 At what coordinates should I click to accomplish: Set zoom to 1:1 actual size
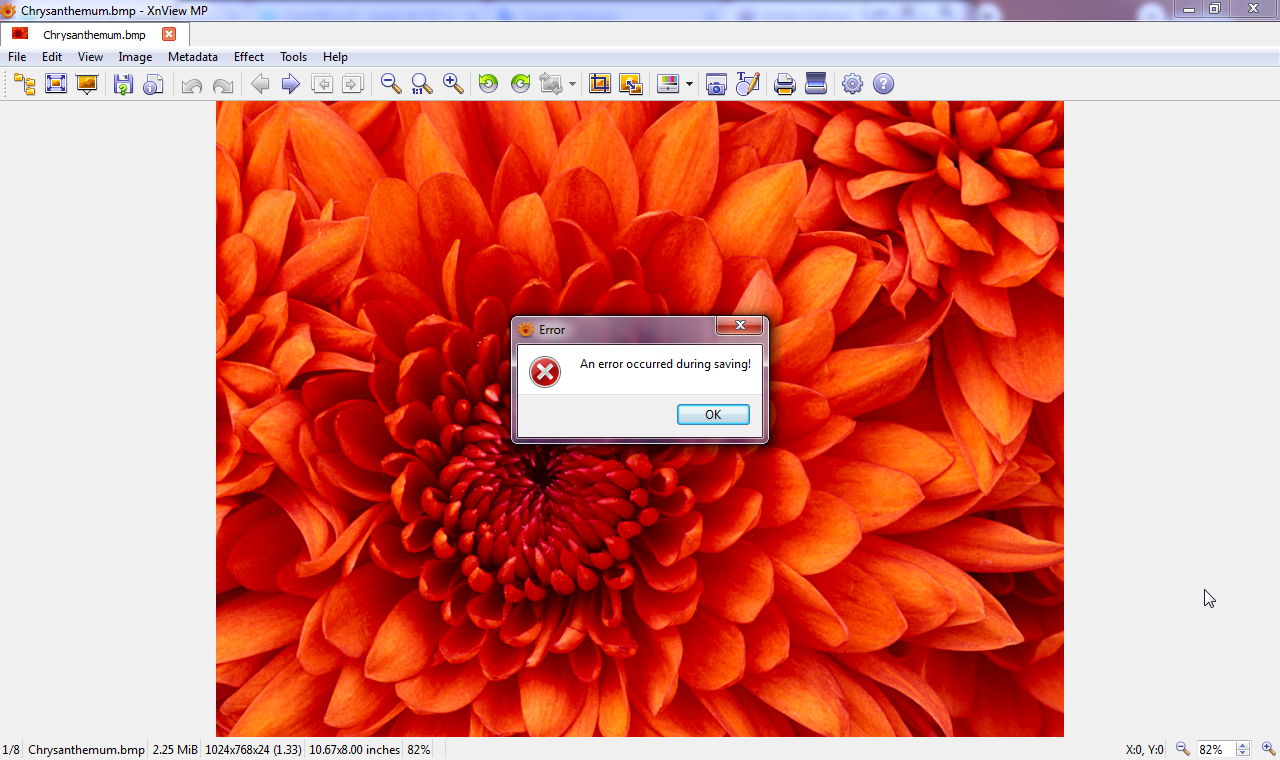pos(422,84)
